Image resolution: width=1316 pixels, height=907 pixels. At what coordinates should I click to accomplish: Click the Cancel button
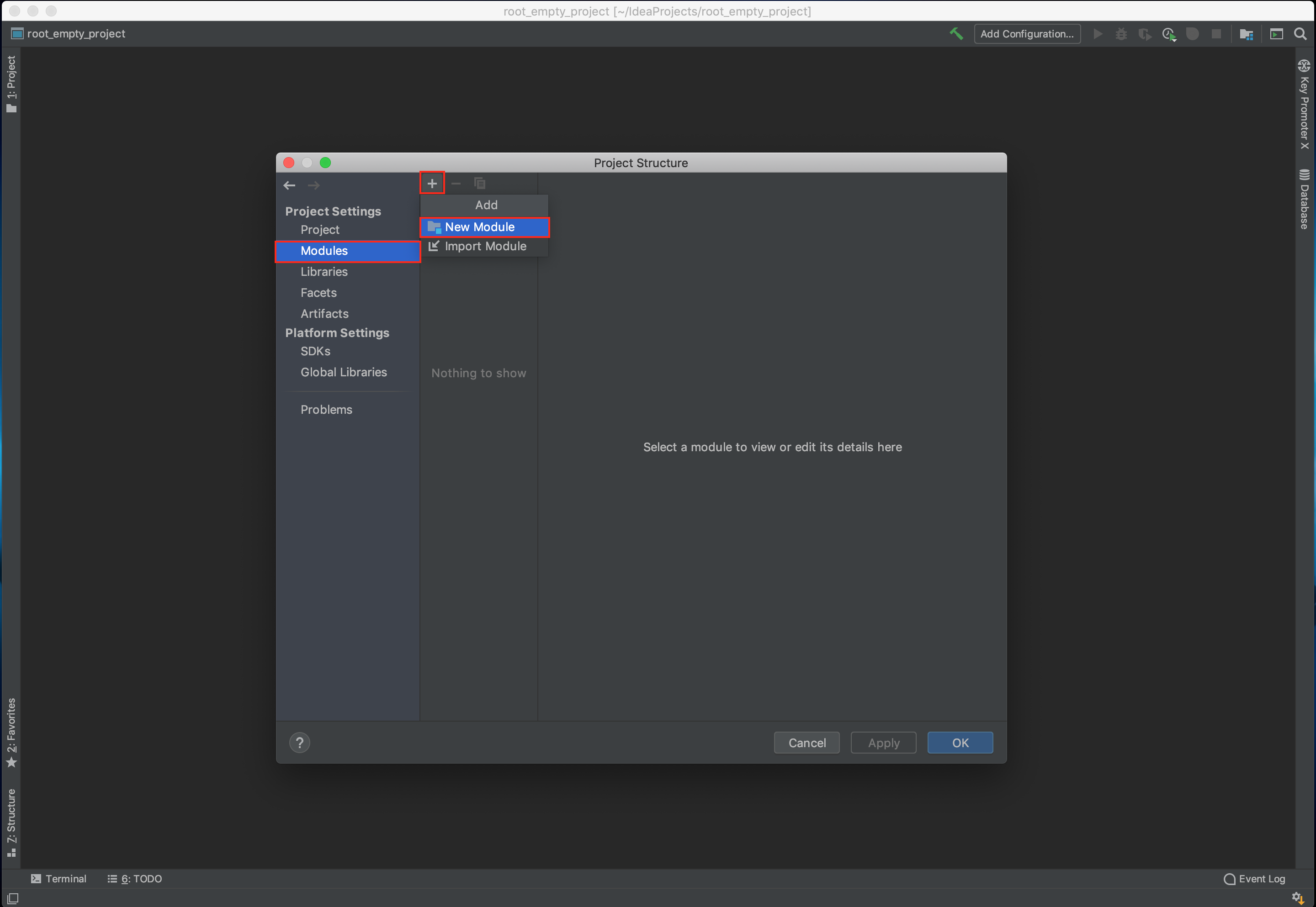click(x=807, y=742)
